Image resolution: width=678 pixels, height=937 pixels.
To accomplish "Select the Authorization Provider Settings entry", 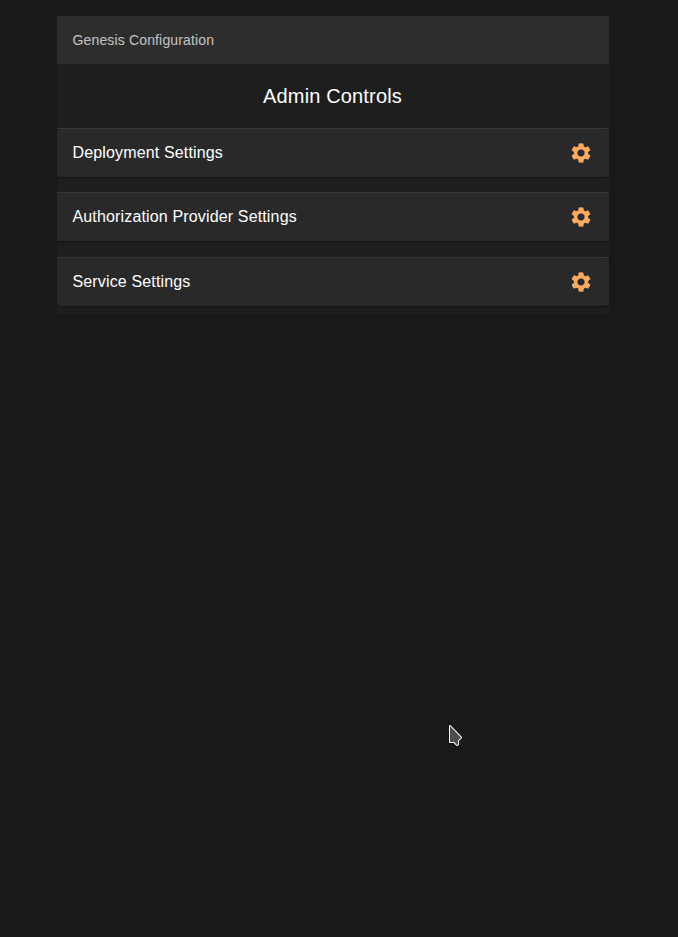I will point(184,217).
